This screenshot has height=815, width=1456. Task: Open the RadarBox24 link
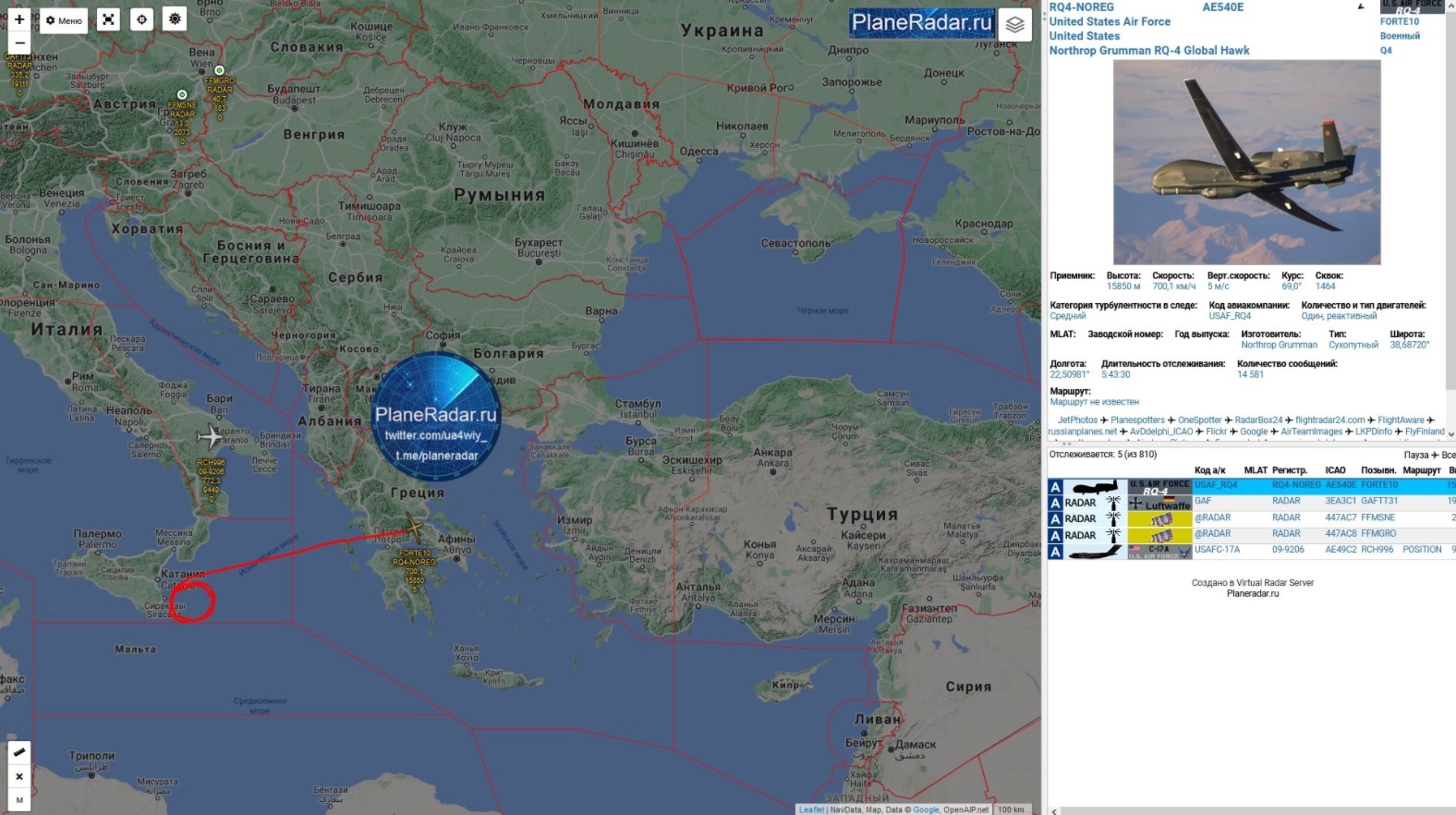click(1258, 420)
